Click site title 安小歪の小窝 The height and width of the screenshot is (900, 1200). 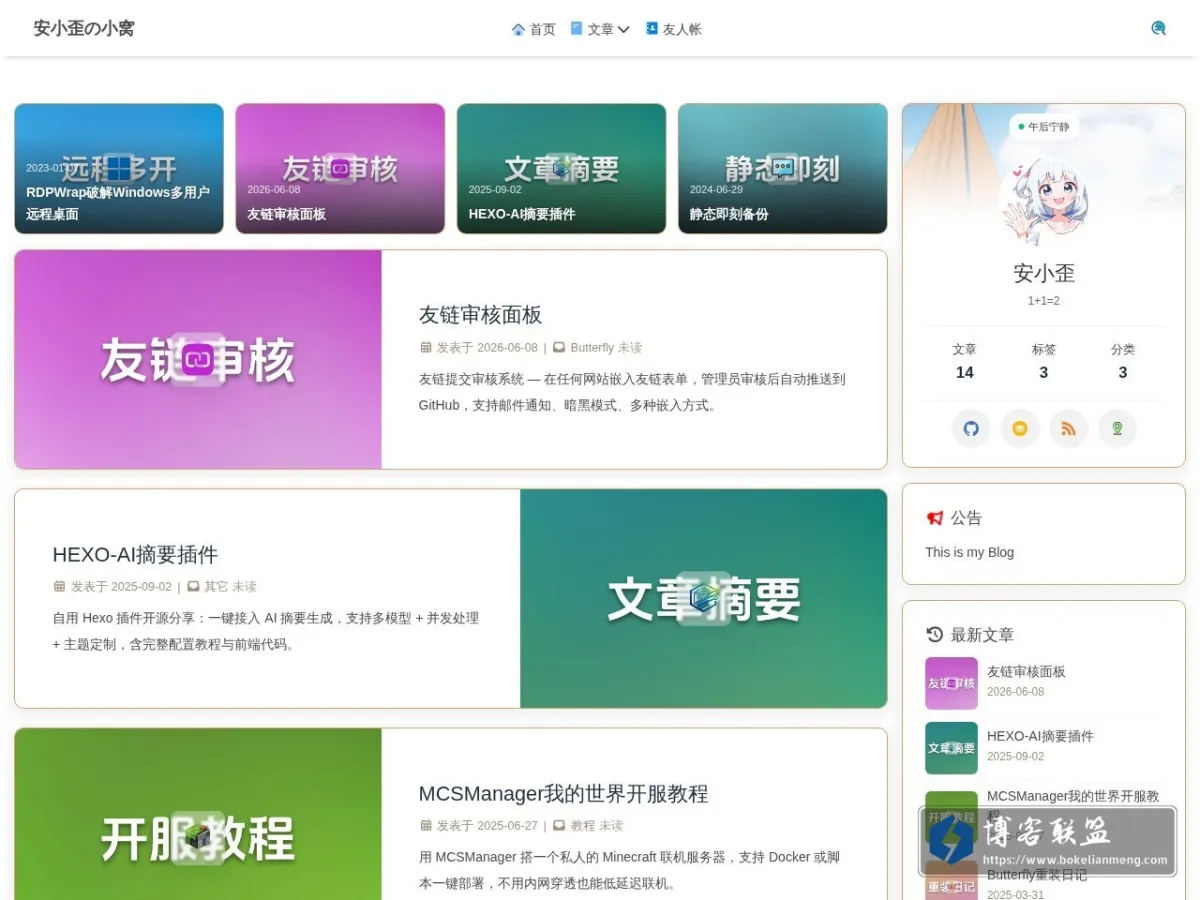[84, 28]
